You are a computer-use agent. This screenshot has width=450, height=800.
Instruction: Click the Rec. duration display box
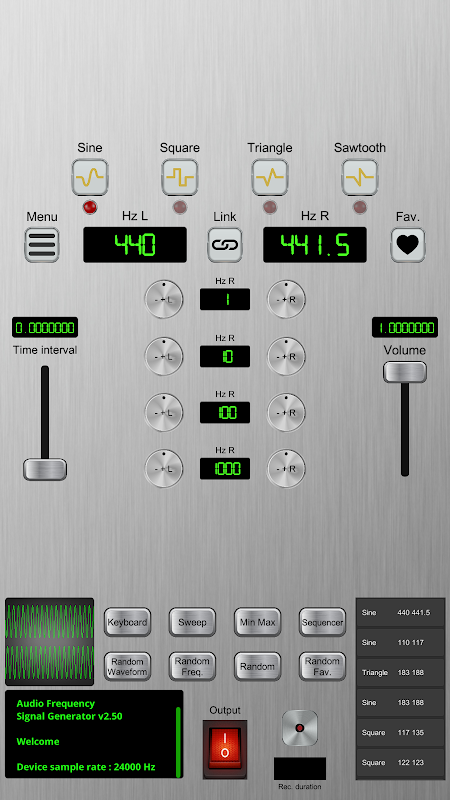(x=300, y=768)
